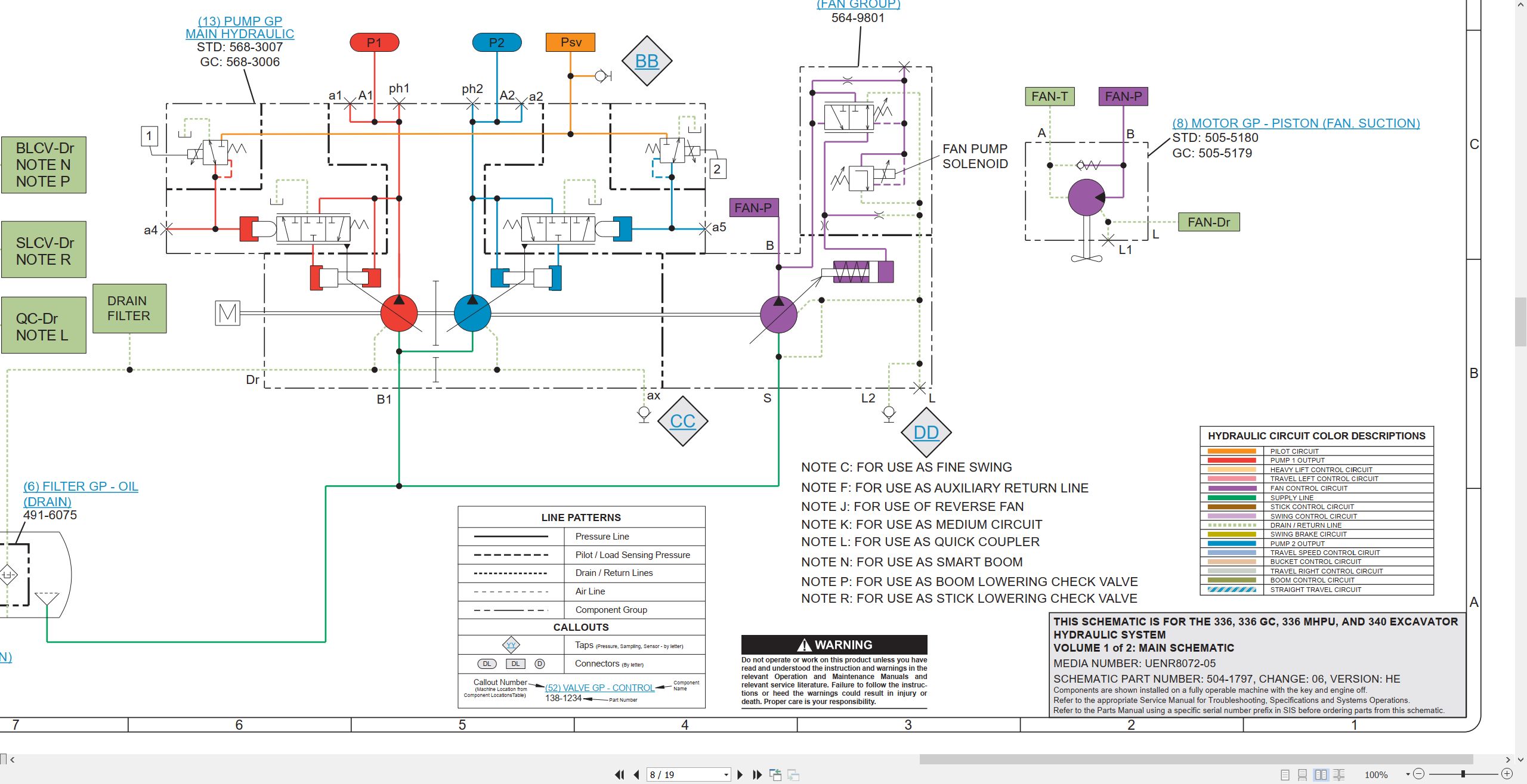Click the PILOT CIRCUIT orange legend swatch
The width and height of the screenshot is (1527, 784).
coord(1232,451)
